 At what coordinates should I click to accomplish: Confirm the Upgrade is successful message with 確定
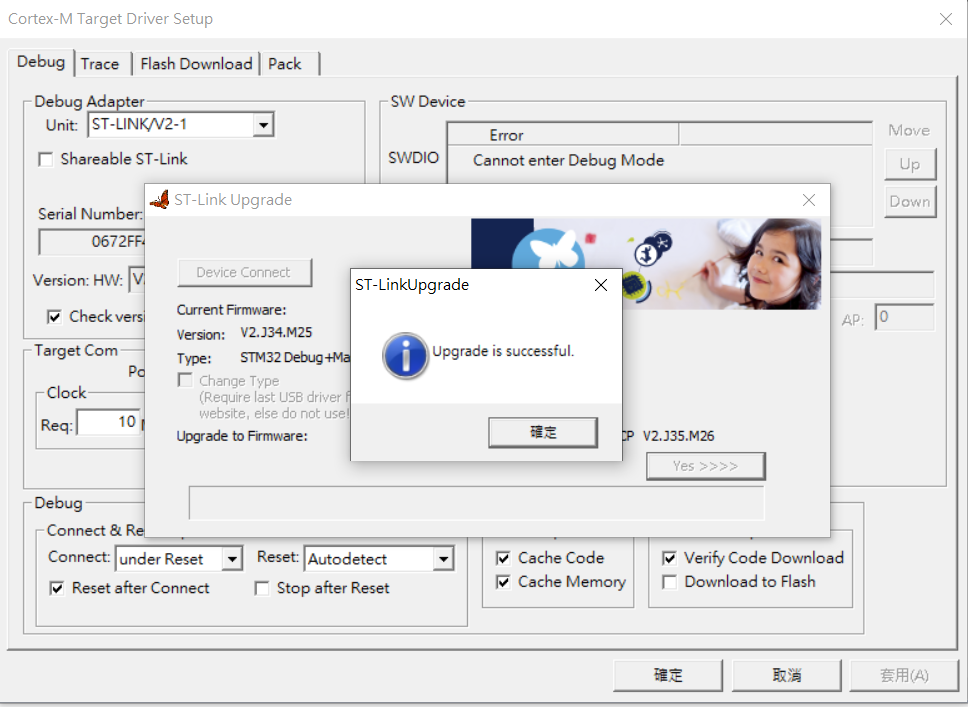click(x=543, y=432)
